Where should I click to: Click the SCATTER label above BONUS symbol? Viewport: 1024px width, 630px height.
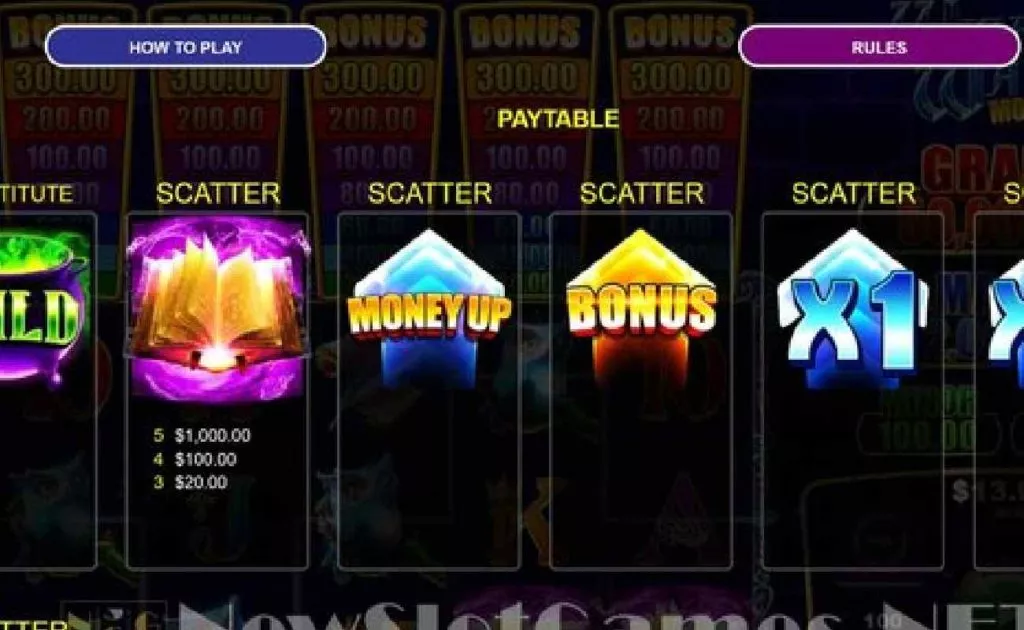642,193
